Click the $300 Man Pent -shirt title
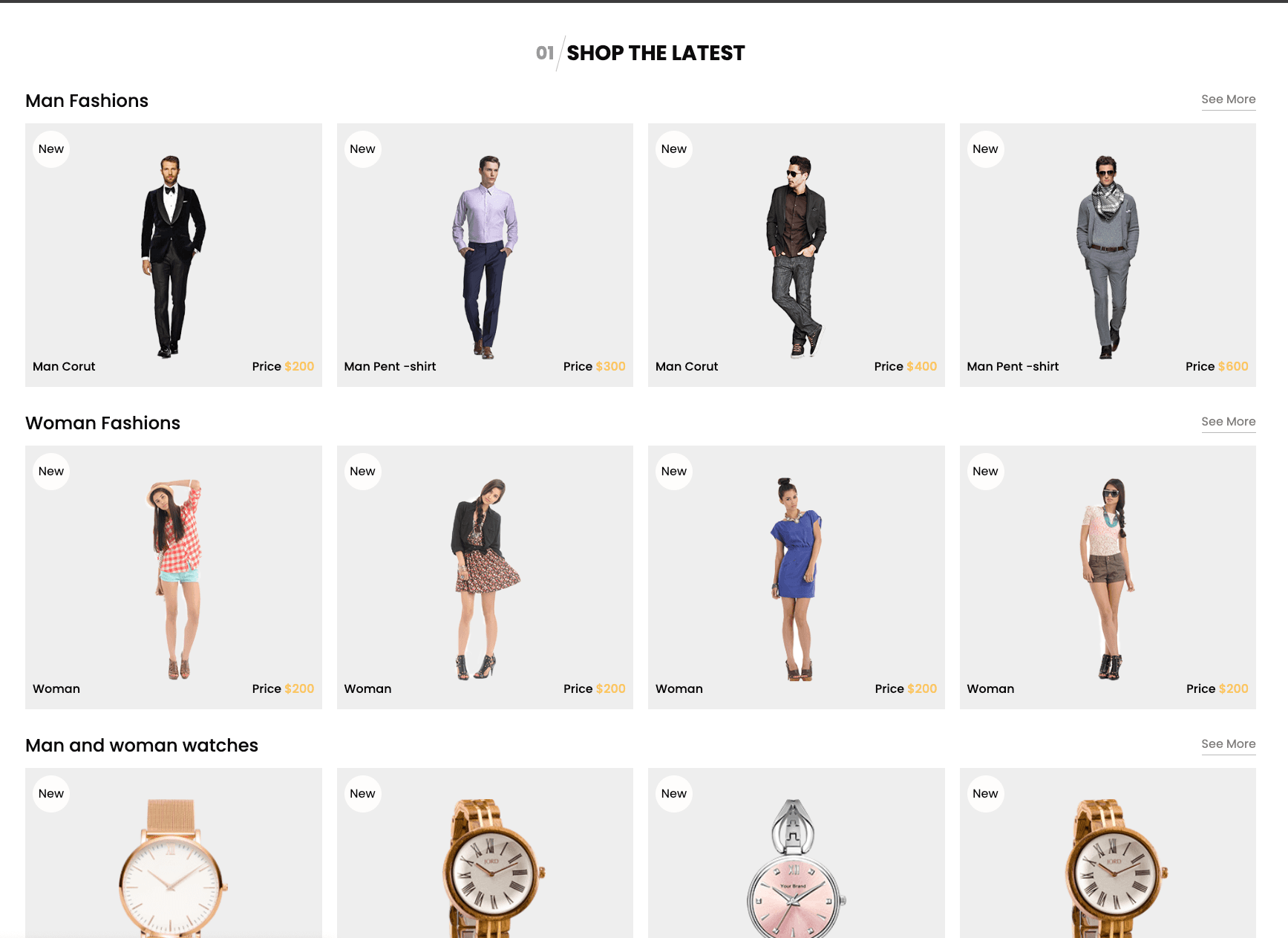The width and height of the screenshot is (1288, 938). (x=390, y=366)
